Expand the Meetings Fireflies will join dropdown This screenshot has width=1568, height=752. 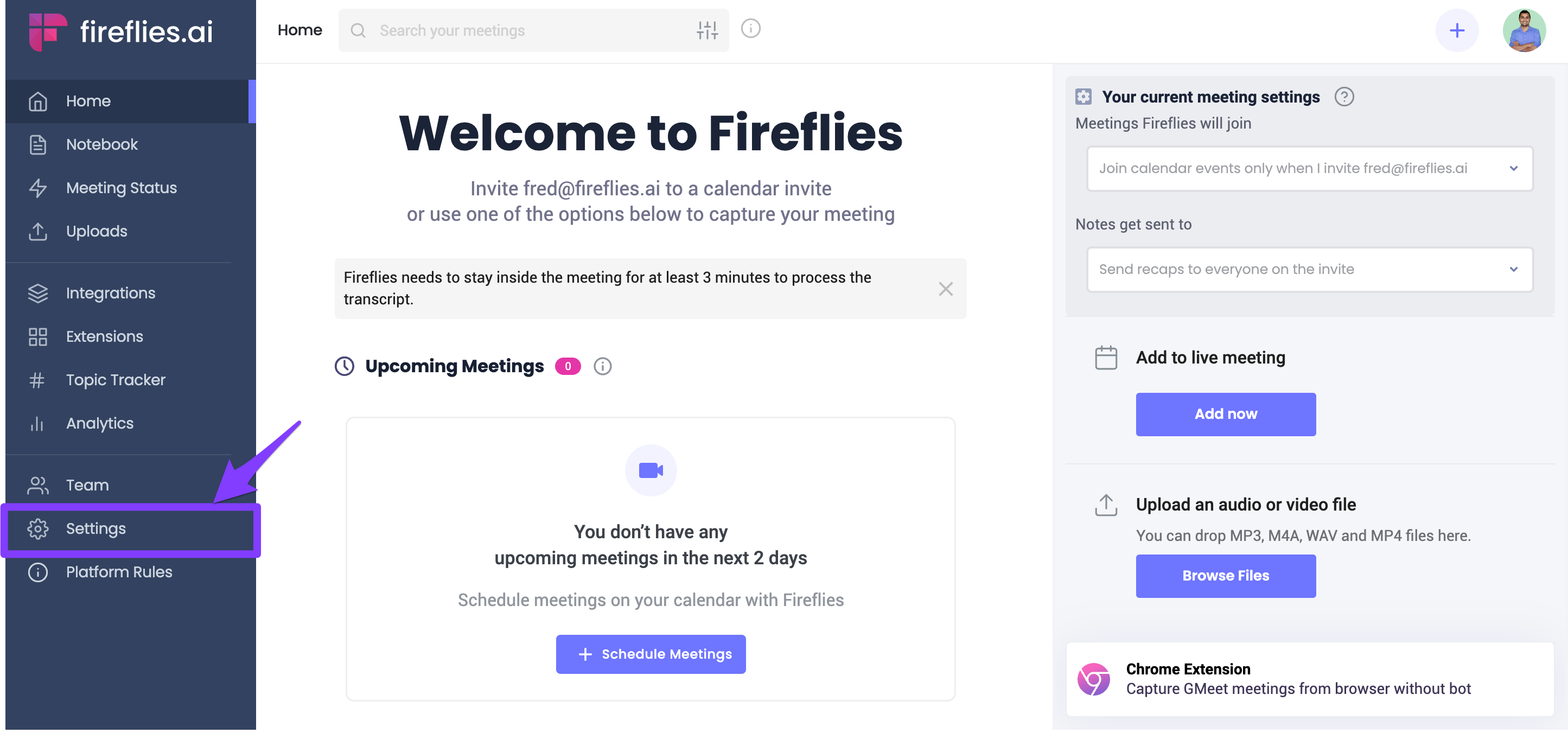coord(1309,169)
